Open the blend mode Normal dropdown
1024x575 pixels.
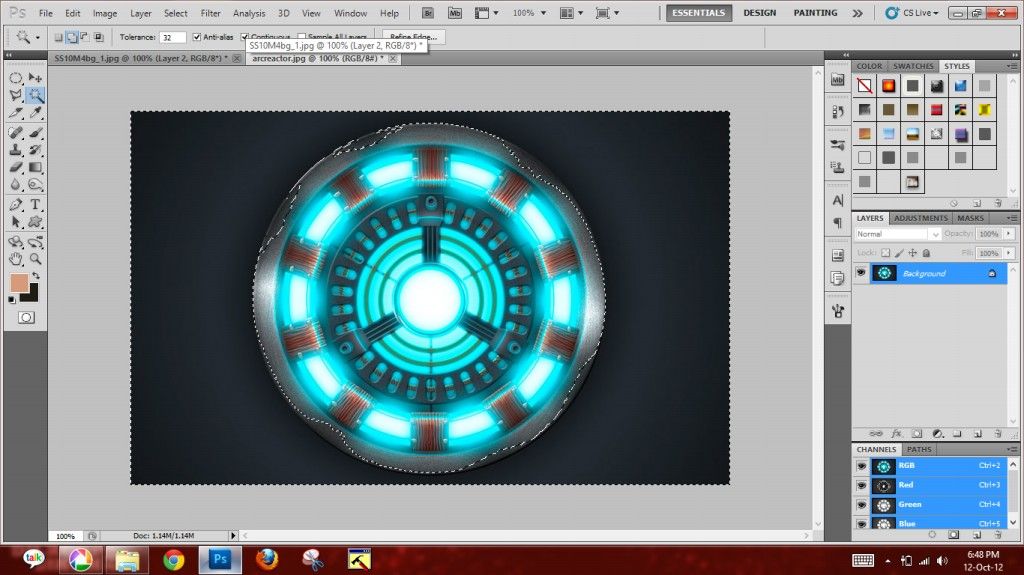click(x=898, y=234)
